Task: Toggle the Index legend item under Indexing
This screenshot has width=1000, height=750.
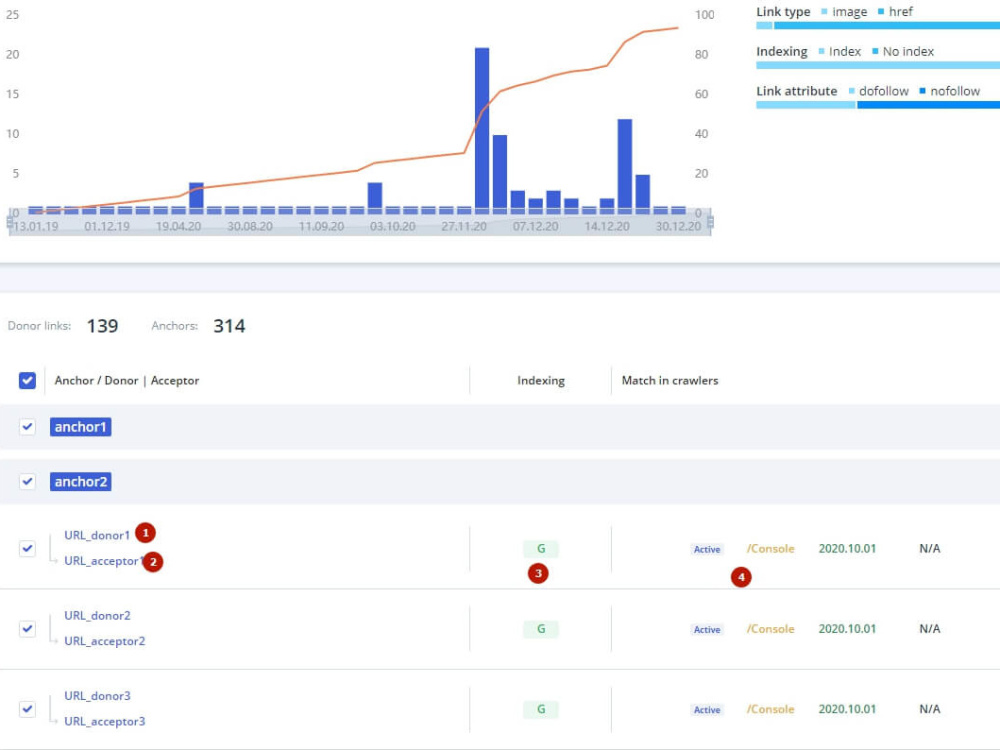Action: (840, 51)
